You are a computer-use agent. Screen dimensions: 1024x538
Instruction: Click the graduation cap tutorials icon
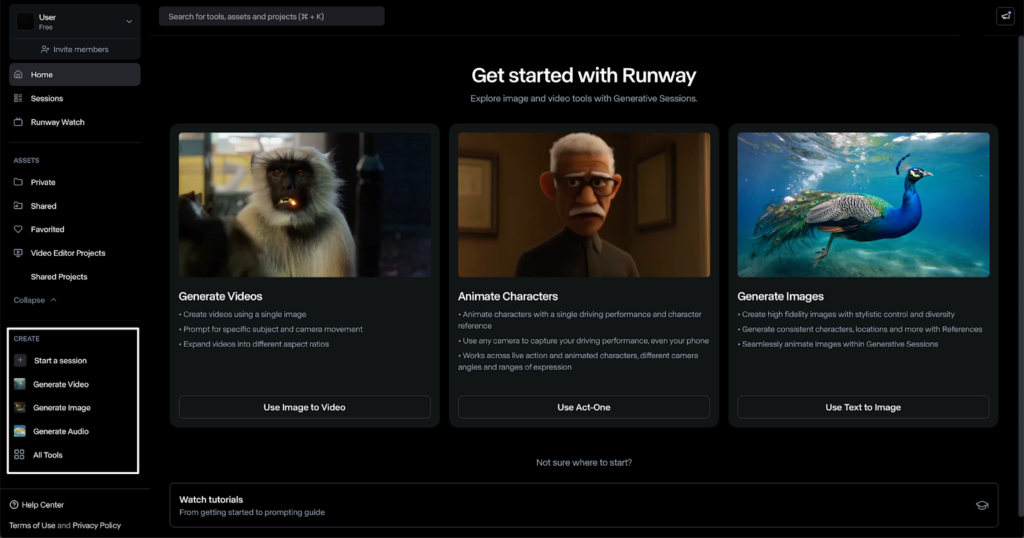[982, 505]
